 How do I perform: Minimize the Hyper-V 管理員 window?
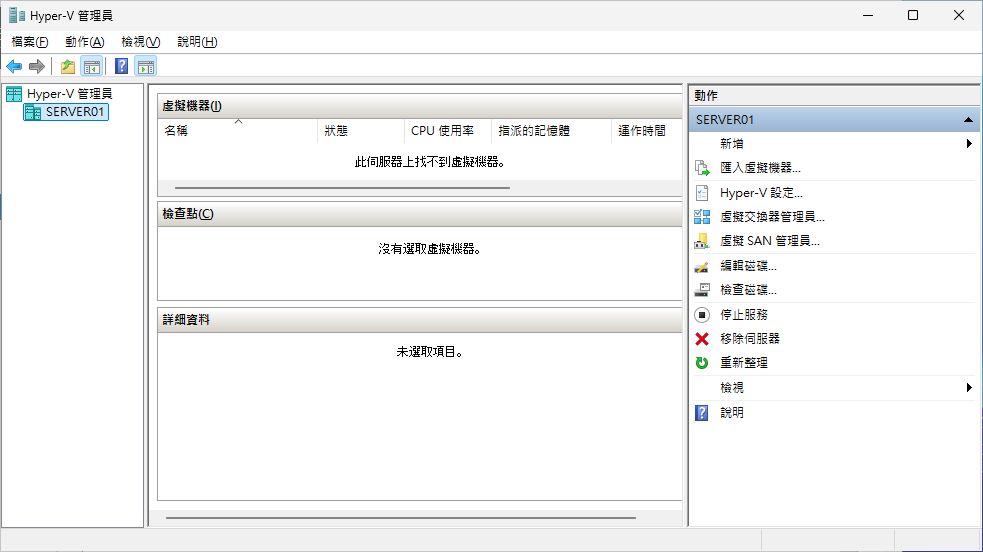pos(868,15)
